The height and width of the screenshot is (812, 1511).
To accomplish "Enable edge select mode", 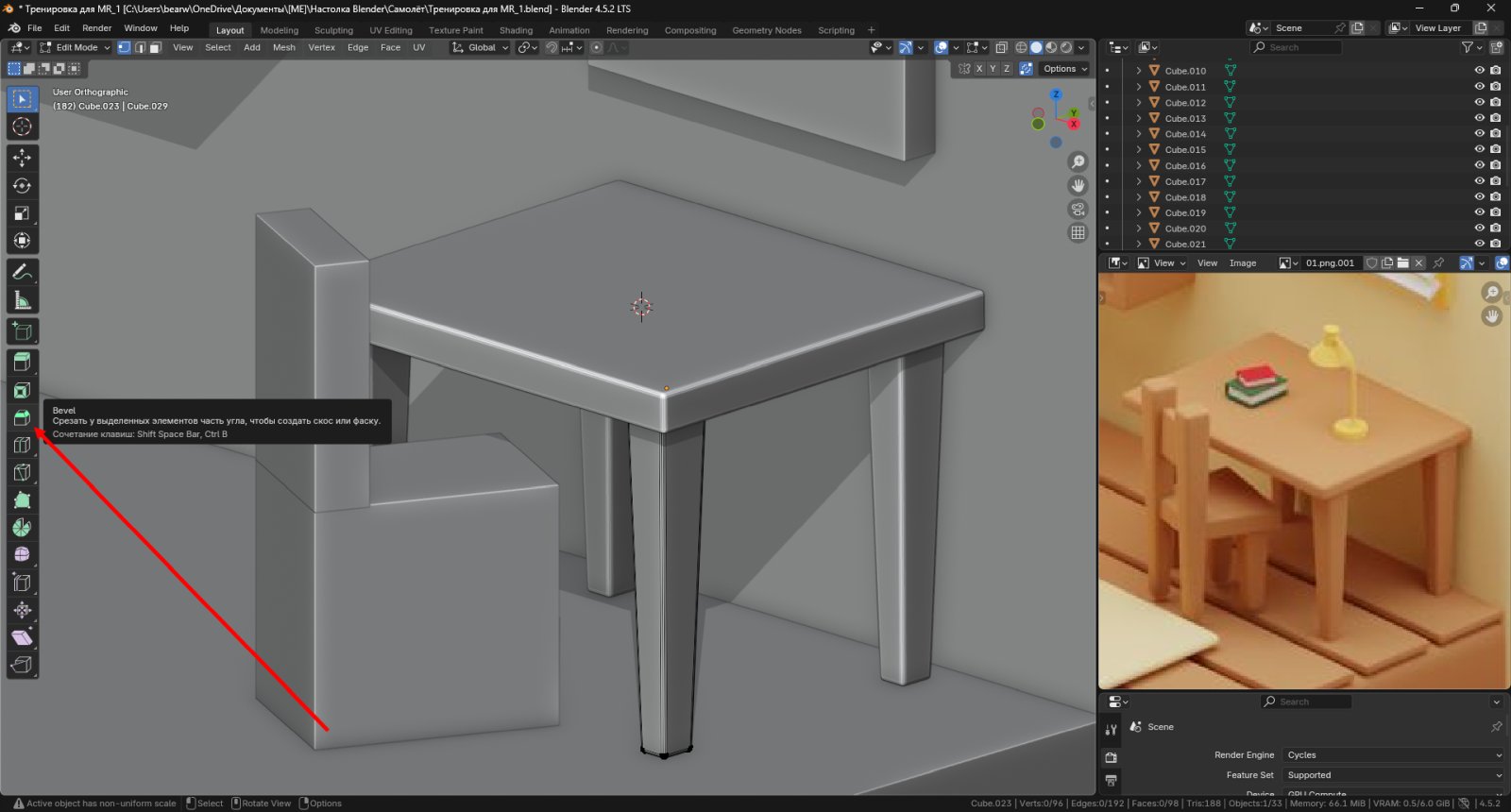I will pos(140,47).
